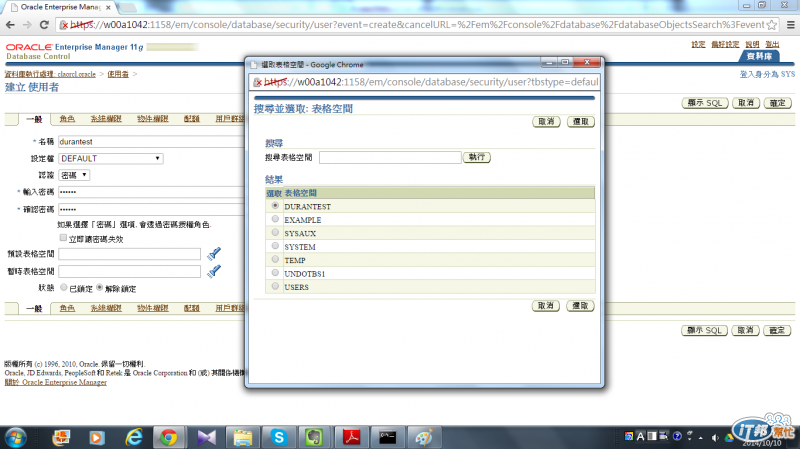Click the 暫時表格空間 input field

tap(130, 271)
